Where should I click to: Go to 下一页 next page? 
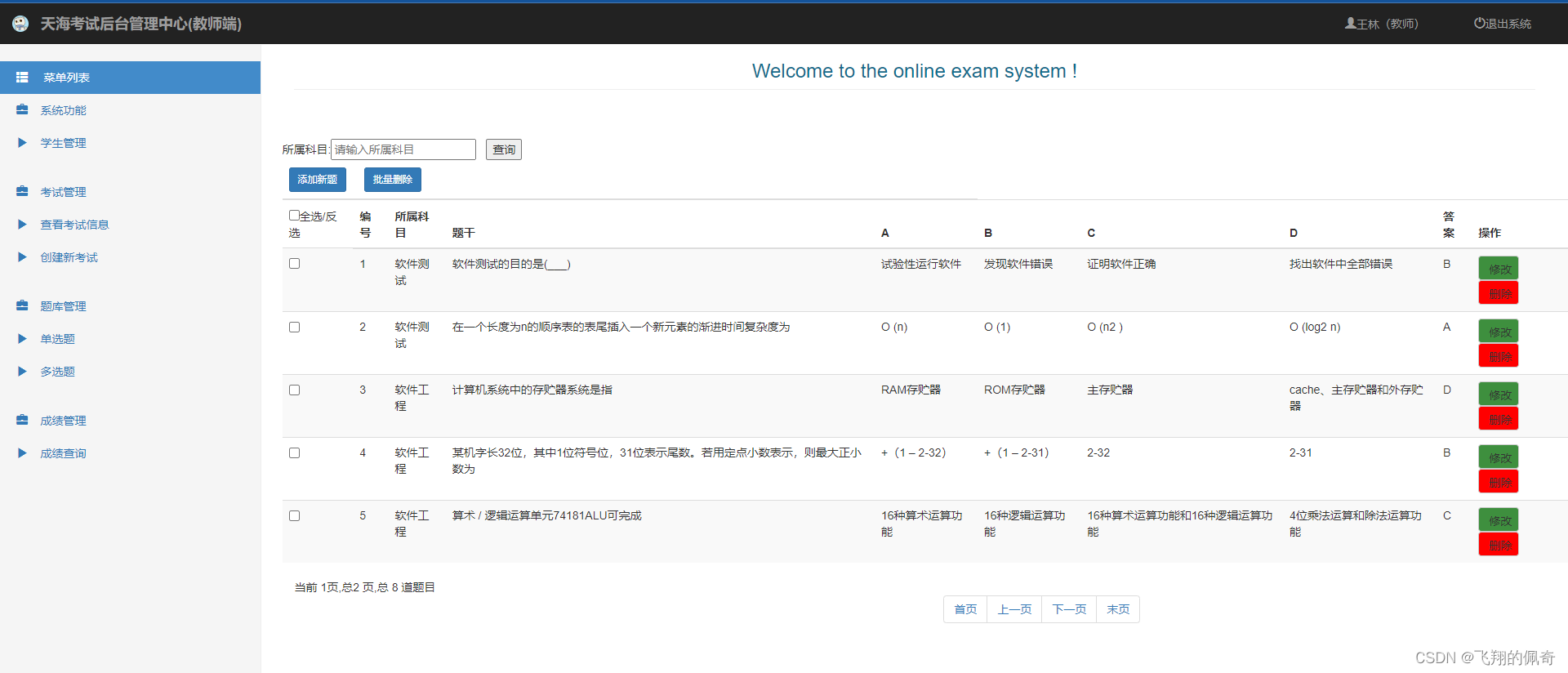tap(1069, 609)
